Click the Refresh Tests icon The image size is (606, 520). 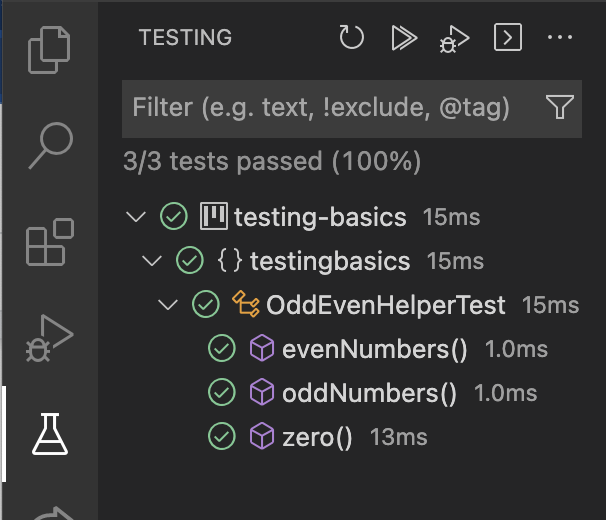click(351, 38)
